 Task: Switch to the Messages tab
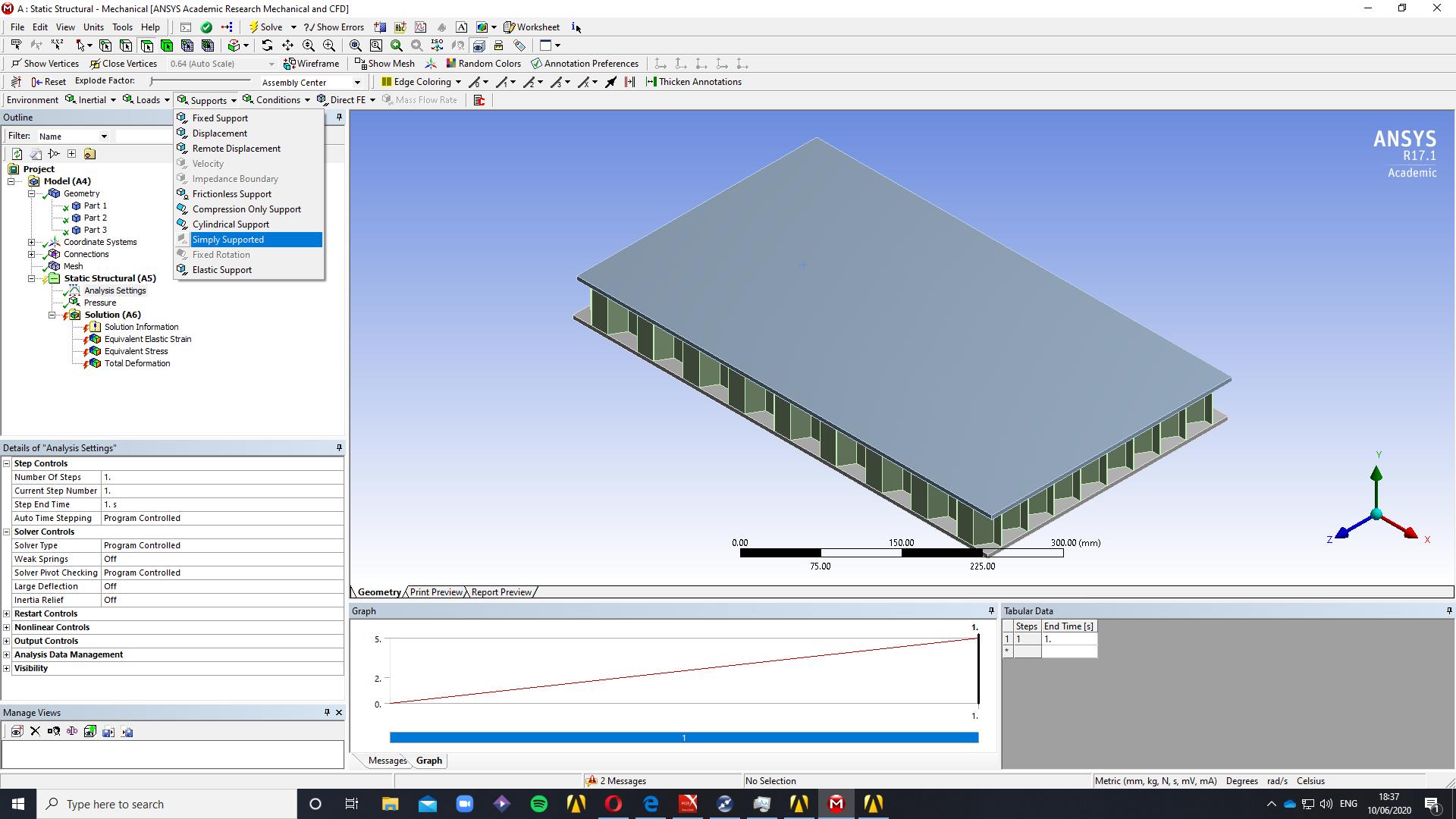click(x=388, y=761)
